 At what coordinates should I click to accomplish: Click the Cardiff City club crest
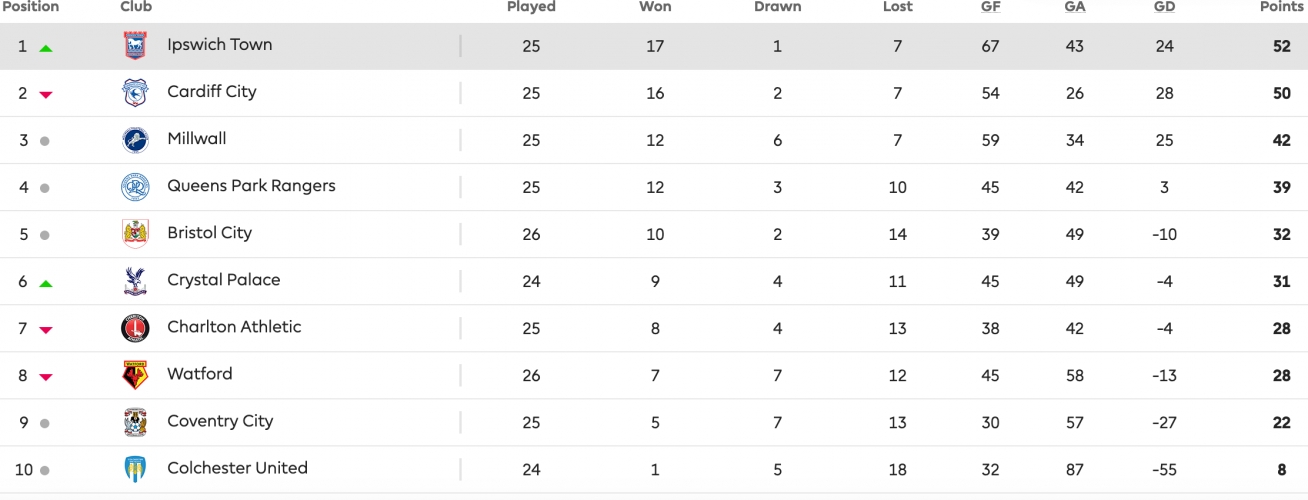click(x=135, y=93)
